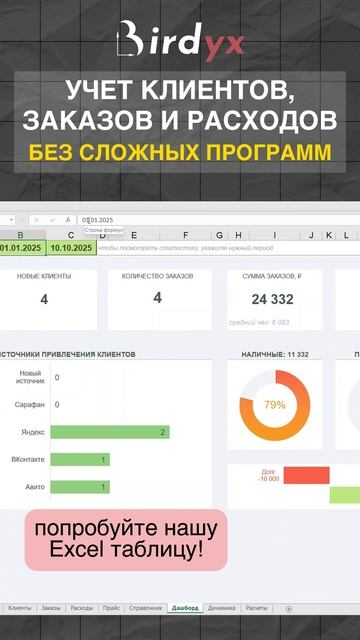
Task: Select column C header
Action: (71, 235)
